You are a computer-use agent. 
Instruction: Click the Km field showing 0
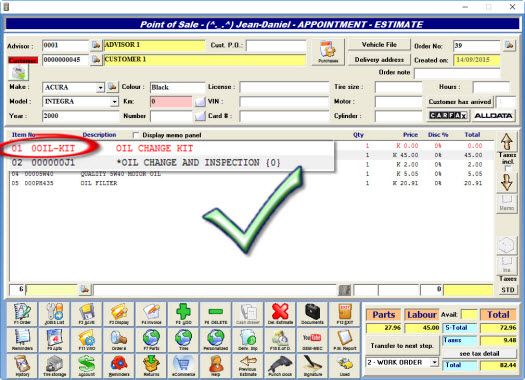click(171, 102)
